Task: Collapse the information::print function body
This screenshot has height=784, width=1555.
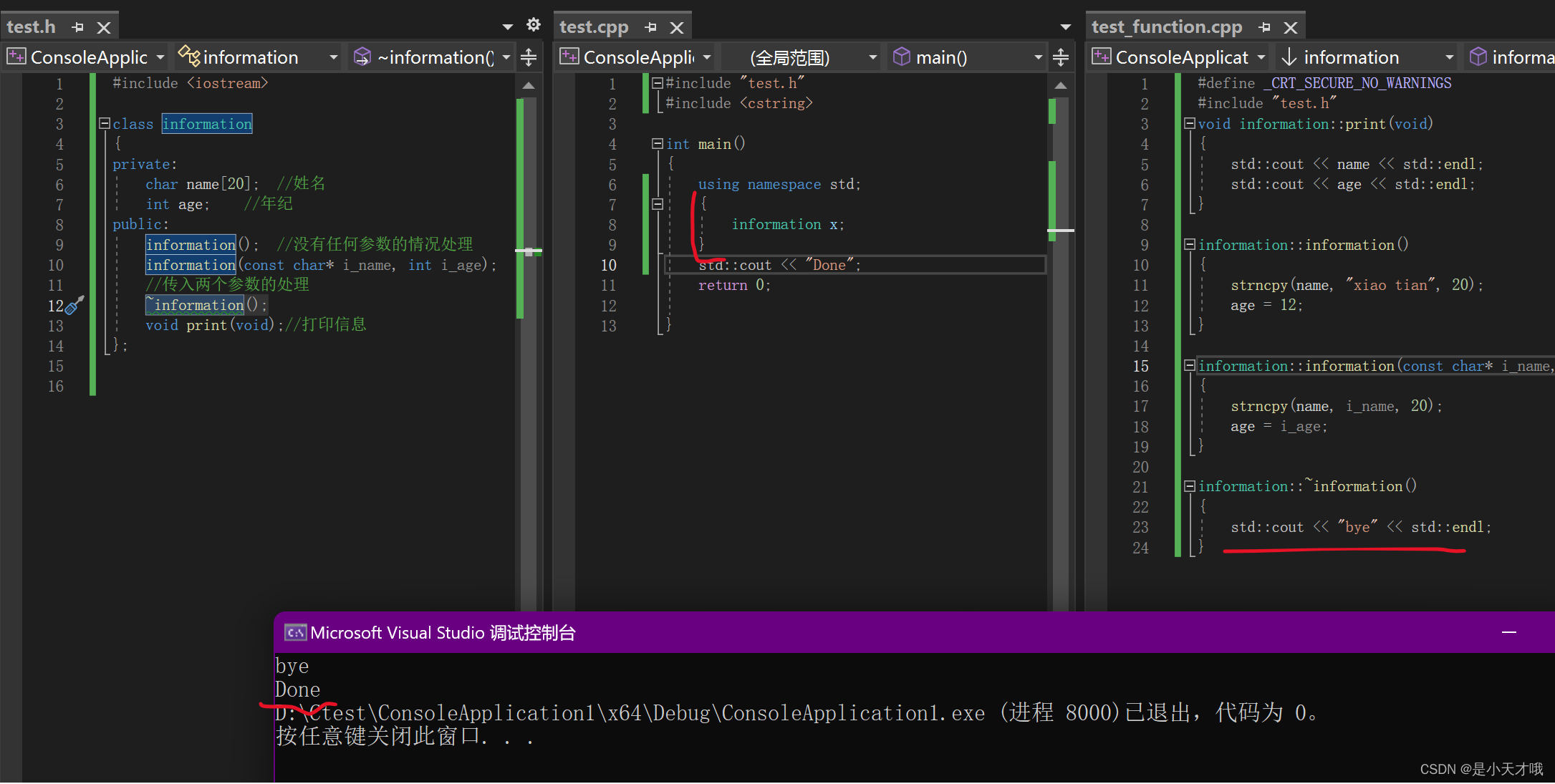Action: point(1190,123)
